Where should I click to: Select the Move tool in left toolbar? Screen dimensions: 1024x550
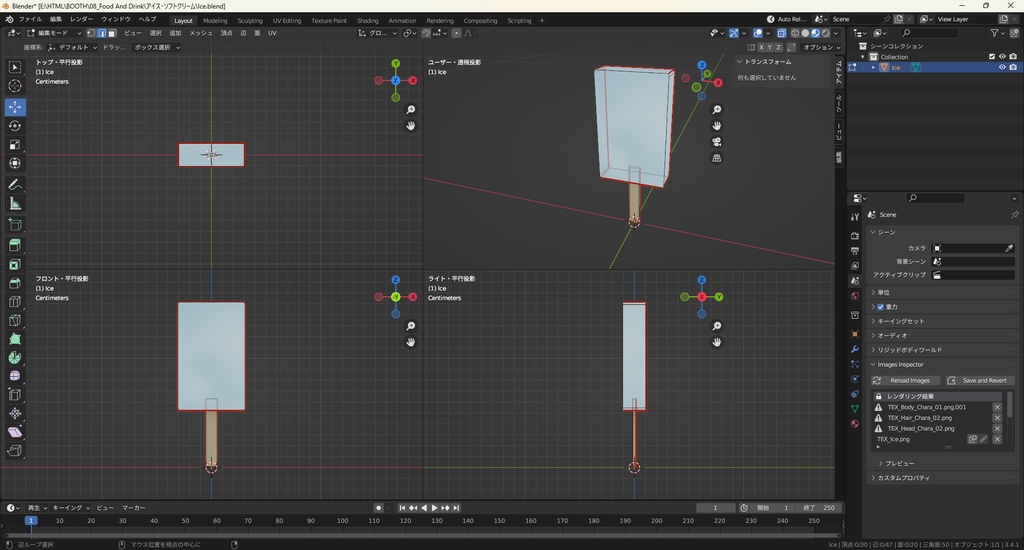pos(15,106)
